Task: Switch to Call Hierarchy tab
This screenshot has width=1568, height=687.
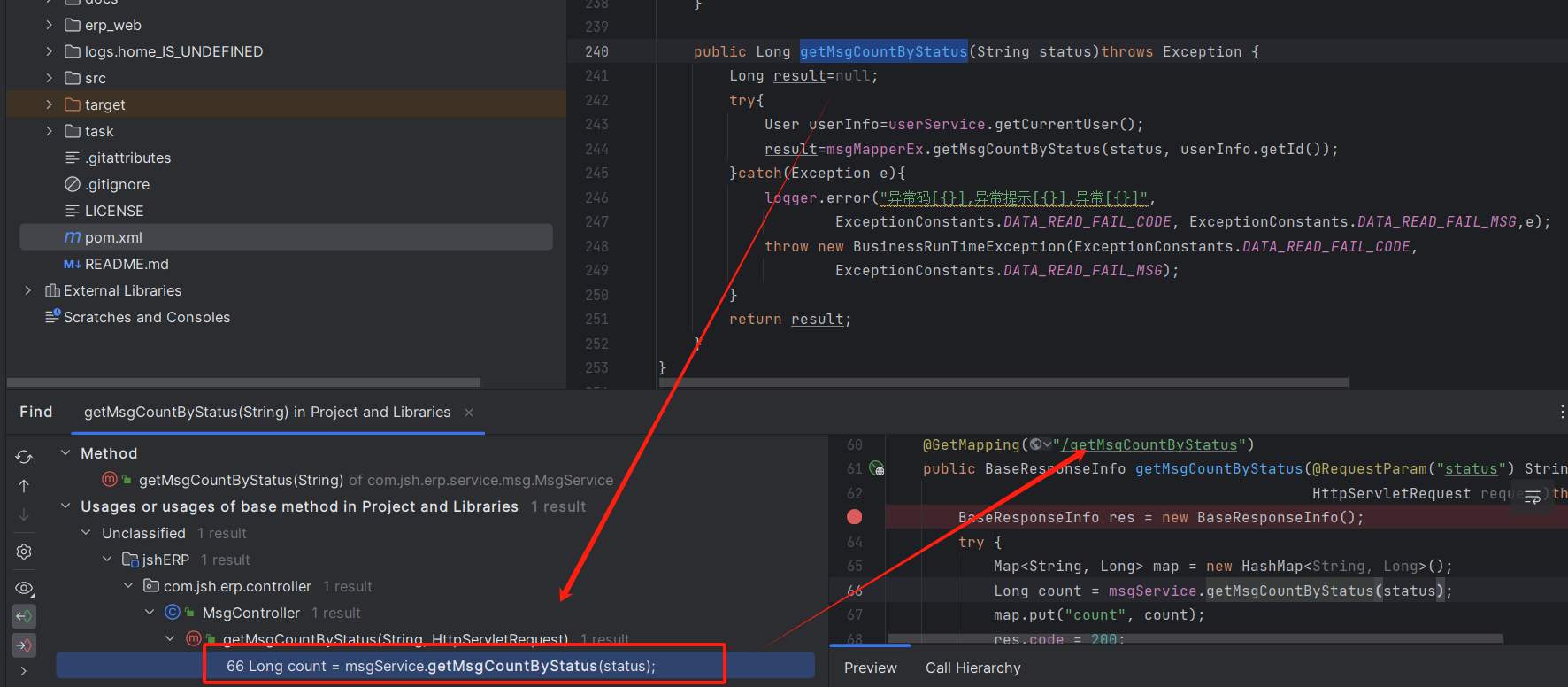Action: coord(973,668)
